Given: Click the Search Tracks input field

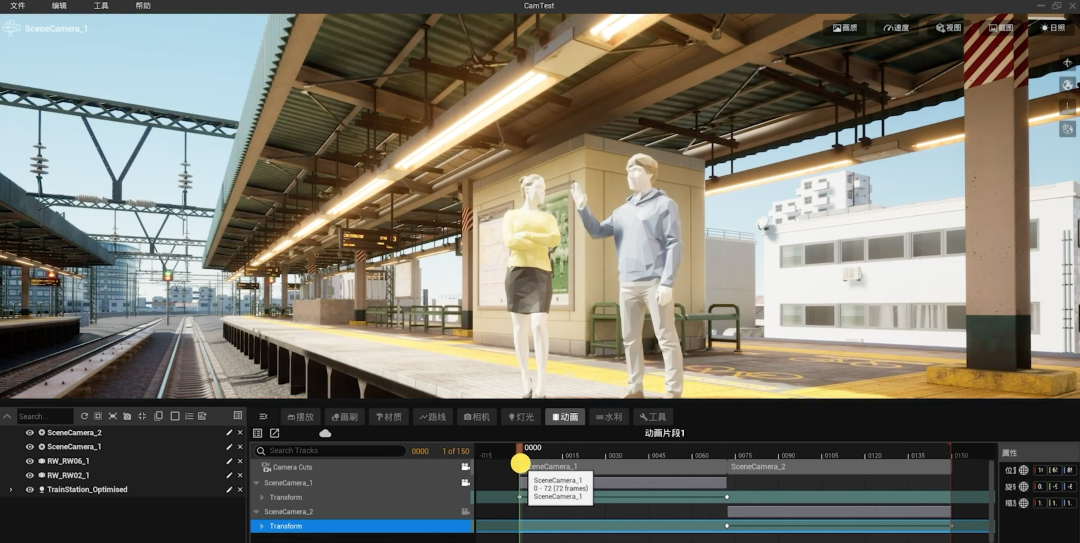Looking at the screenshot, I should click(330, 451).
